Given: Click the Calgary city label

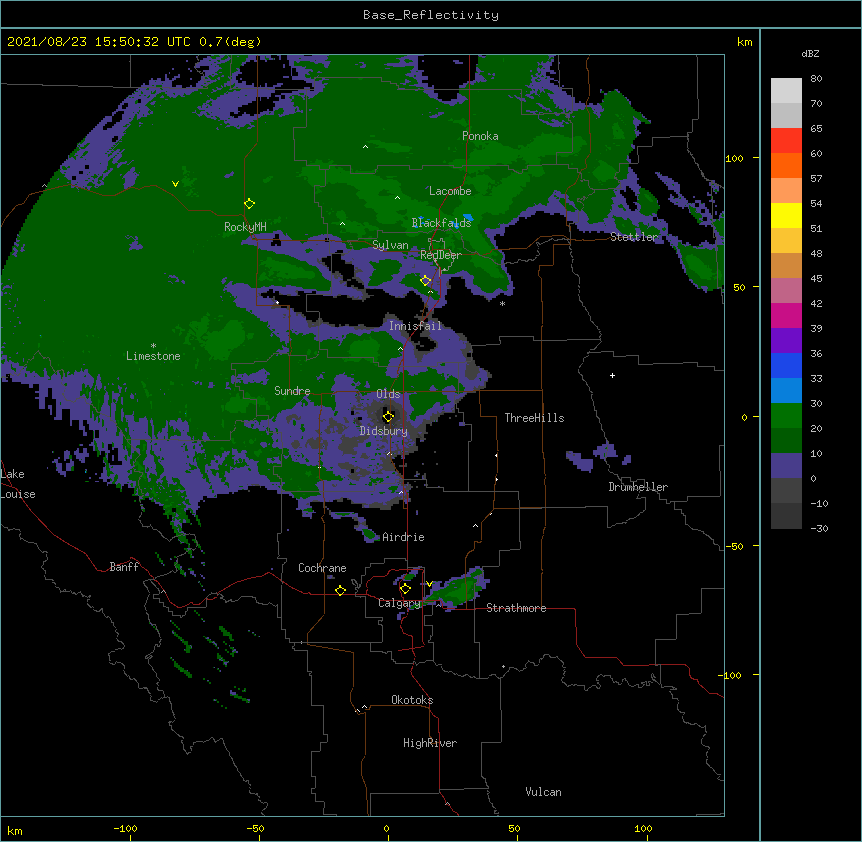Looking at the screenshot, I should [x=400, y=603].
